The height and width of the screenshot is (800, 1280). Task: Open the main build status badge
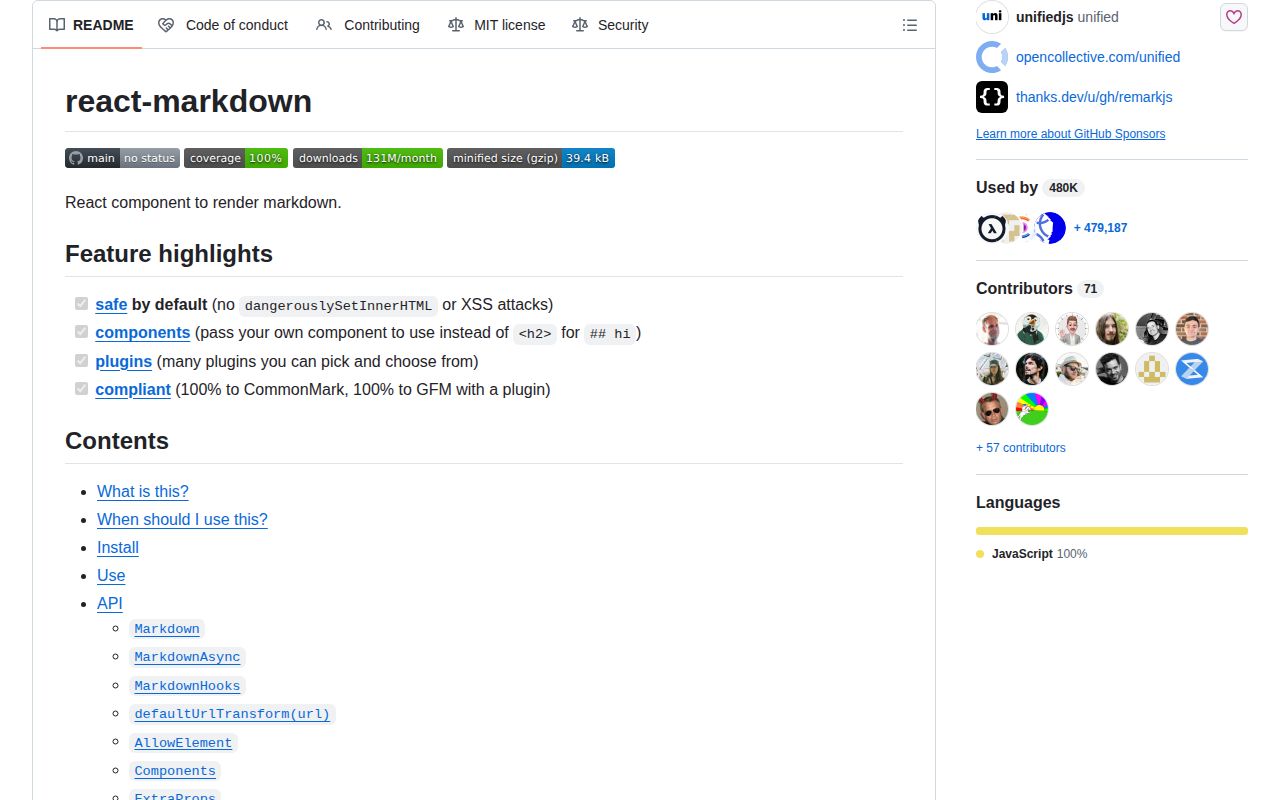(122, 158)
